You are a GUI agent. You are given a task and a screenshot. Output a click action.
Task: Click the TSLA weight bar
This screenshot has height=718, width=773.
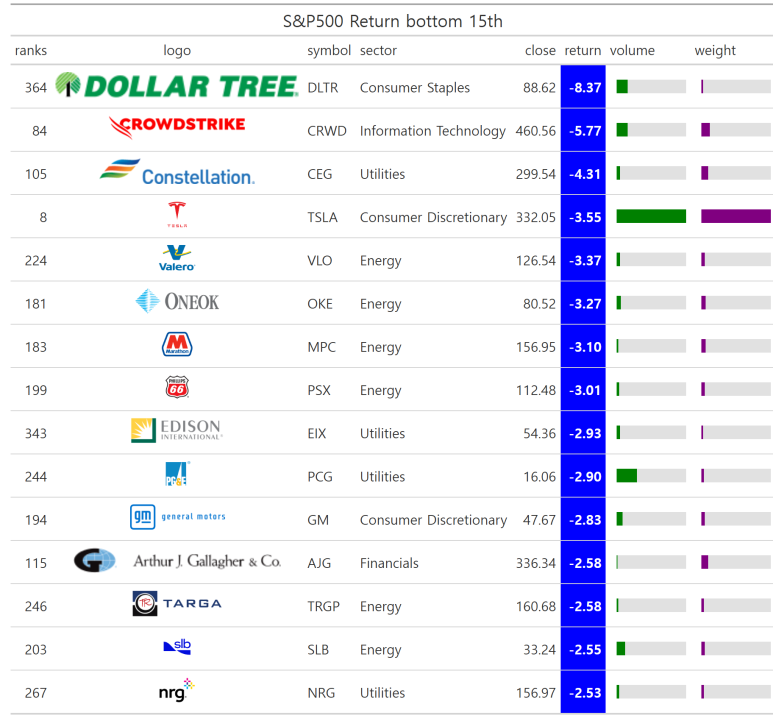coord(736,216)
